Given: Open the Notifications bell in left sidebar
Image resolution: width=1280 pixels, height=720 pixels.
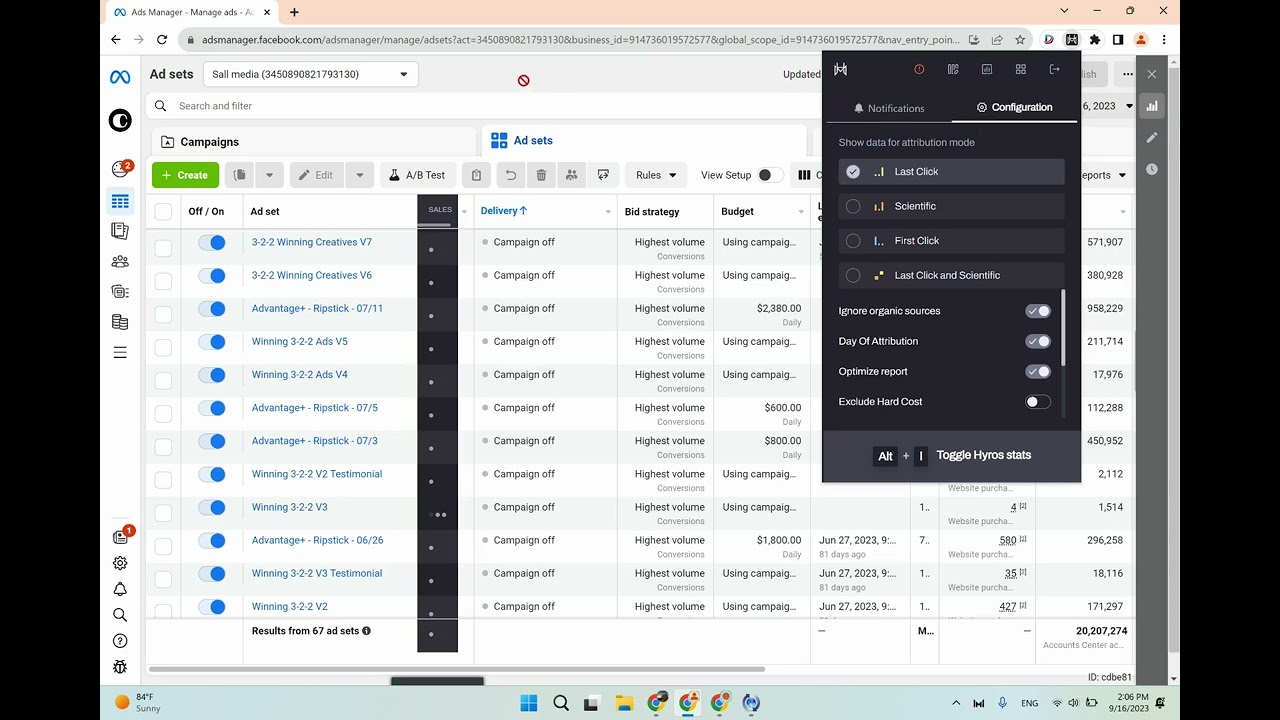Looking at the screenshot, I should tap(120, 589).
